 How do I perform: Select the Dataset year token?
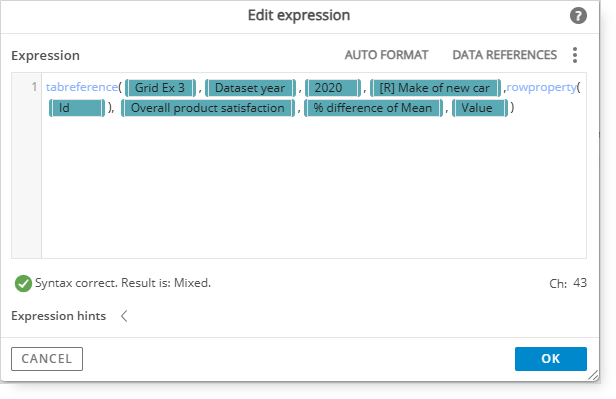point(250,88)
